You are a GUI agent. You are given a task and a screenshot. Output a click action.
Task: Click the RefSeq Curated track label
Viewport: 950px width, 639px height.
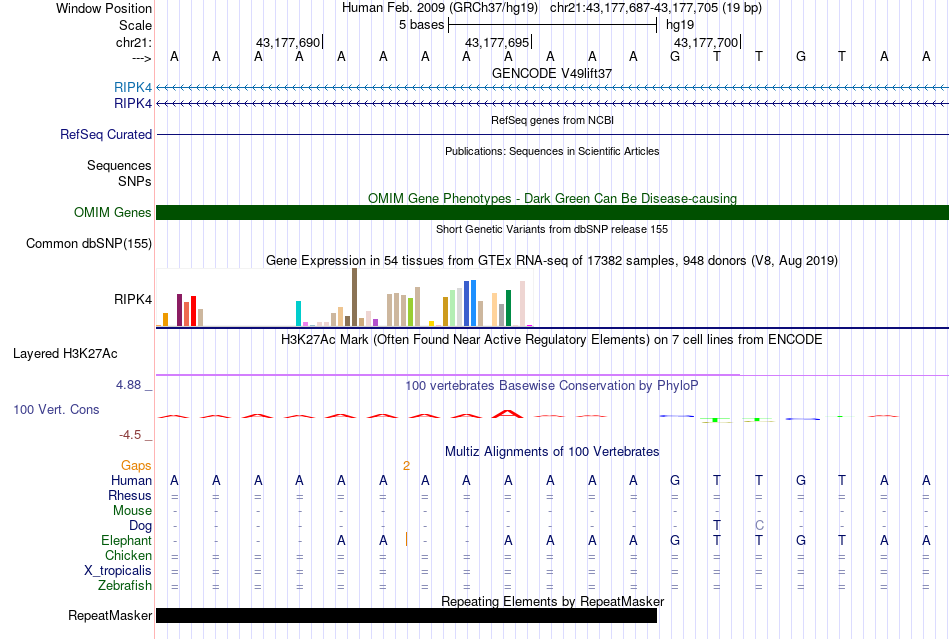point(105,134)
